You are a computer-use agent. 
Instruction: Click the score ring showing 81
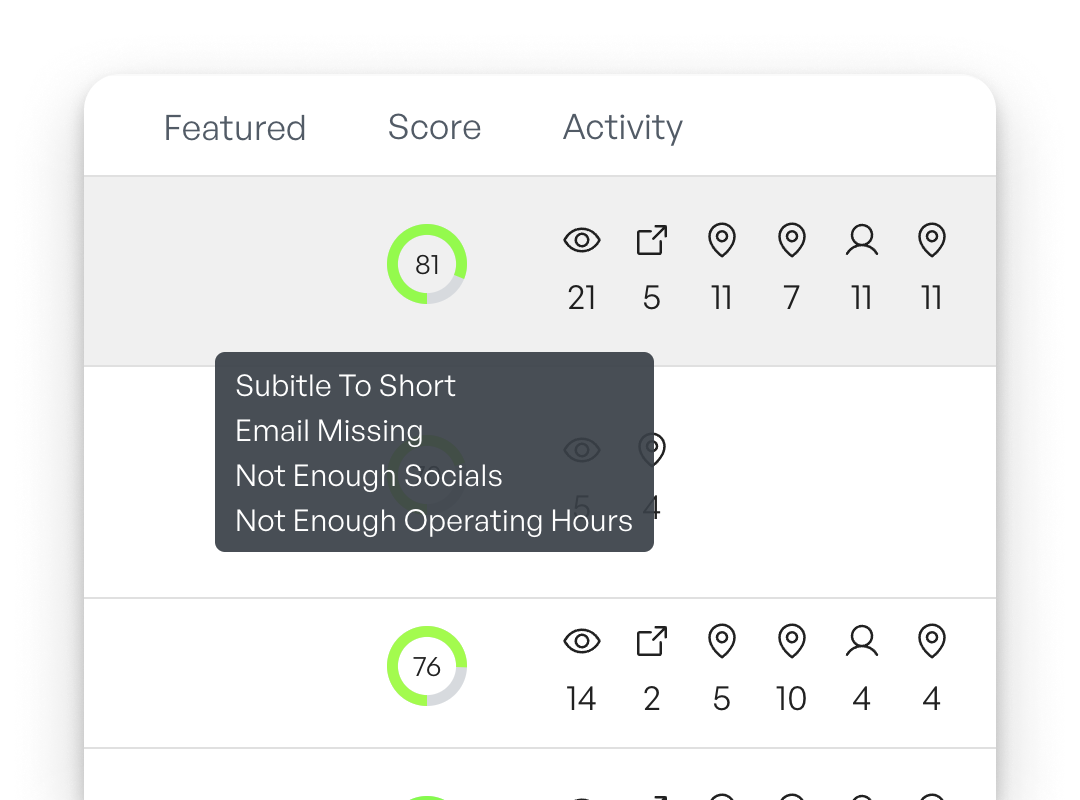coord(427,264)
